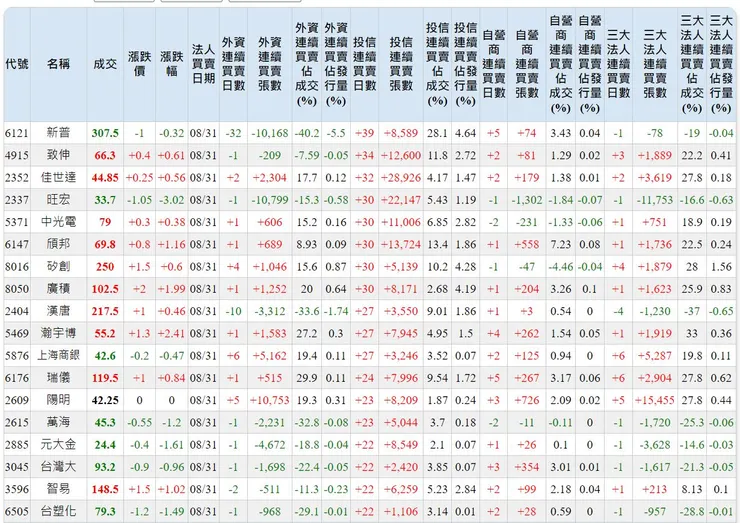The height and width of the screenshot is (523, 740).
Task: Click foreign volume +10,753 in 陽明 row
Action: 269,401
